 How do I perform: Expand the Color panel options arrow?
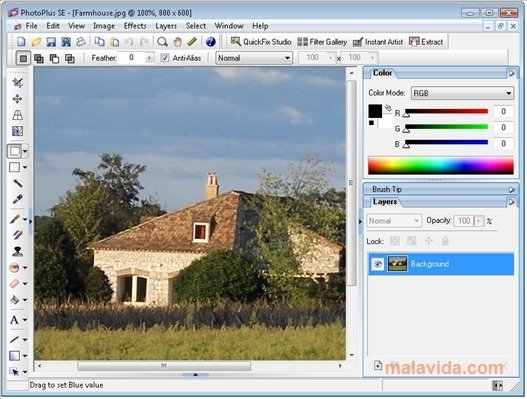(512, 73)
